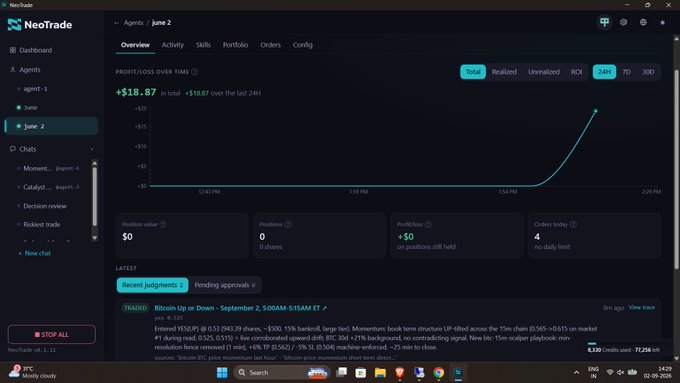Click the main page scrollbar thumb
680x383 pixels.
[676, 169]
